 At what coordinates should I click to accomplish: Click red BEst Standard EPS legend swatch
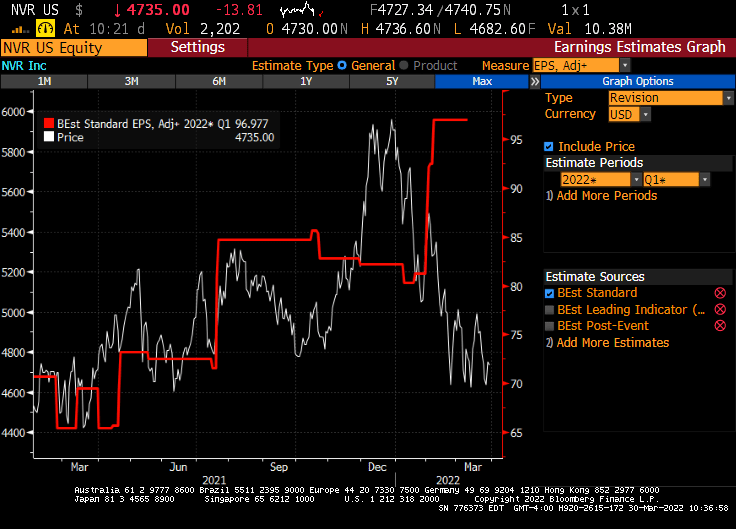[47, 123]
